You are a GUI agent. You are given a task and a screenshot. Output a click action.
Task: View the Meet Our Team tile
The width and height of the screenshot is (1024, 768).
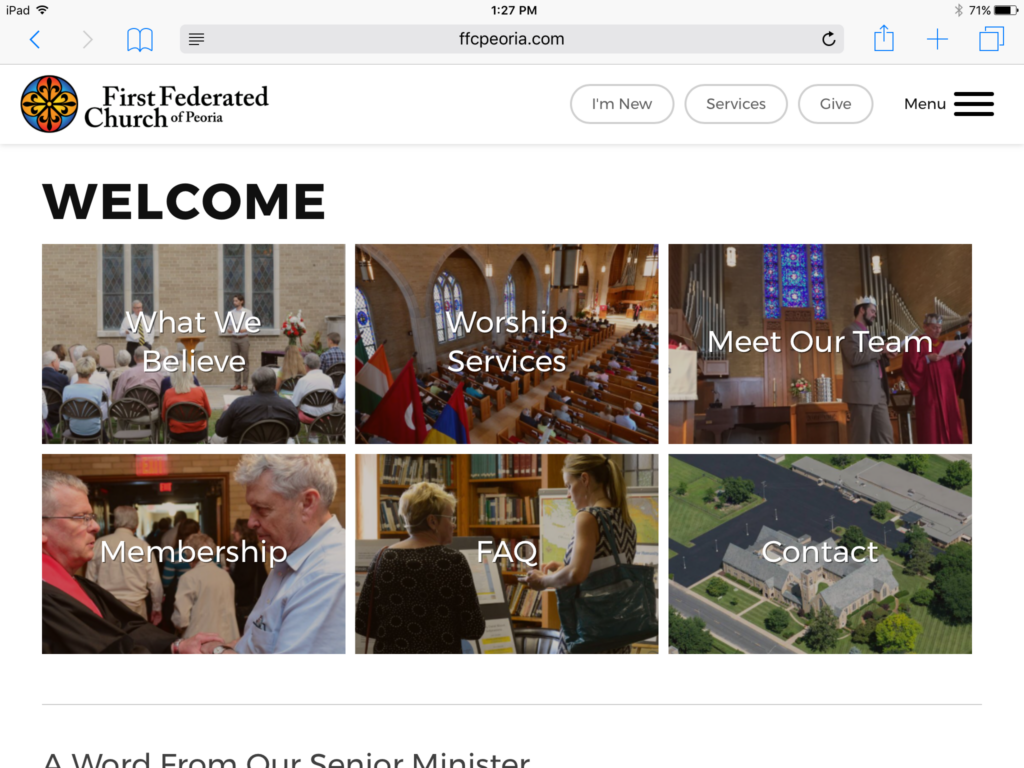pos(820,344)
